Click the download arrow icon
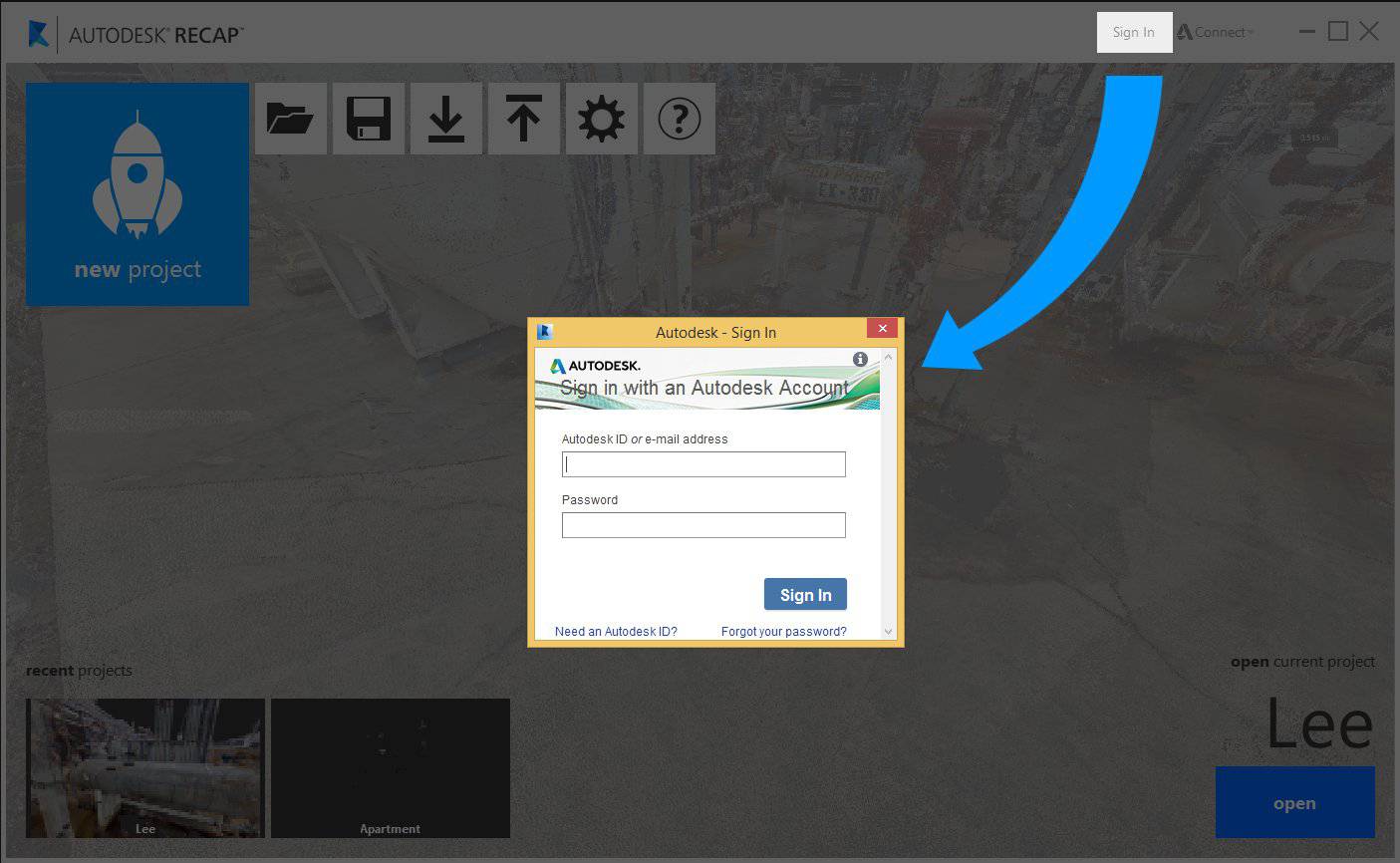1400x863 pixels. pos(446,119)
